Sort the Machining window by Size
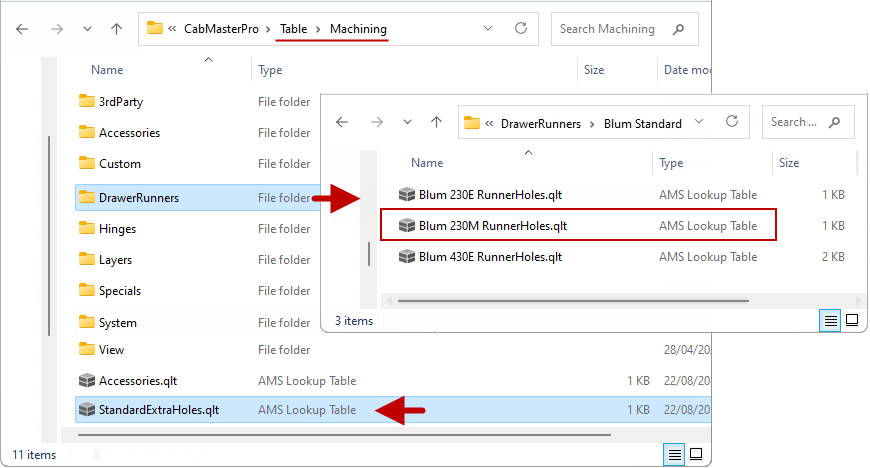The image size is (870, 468). (594, 70)
